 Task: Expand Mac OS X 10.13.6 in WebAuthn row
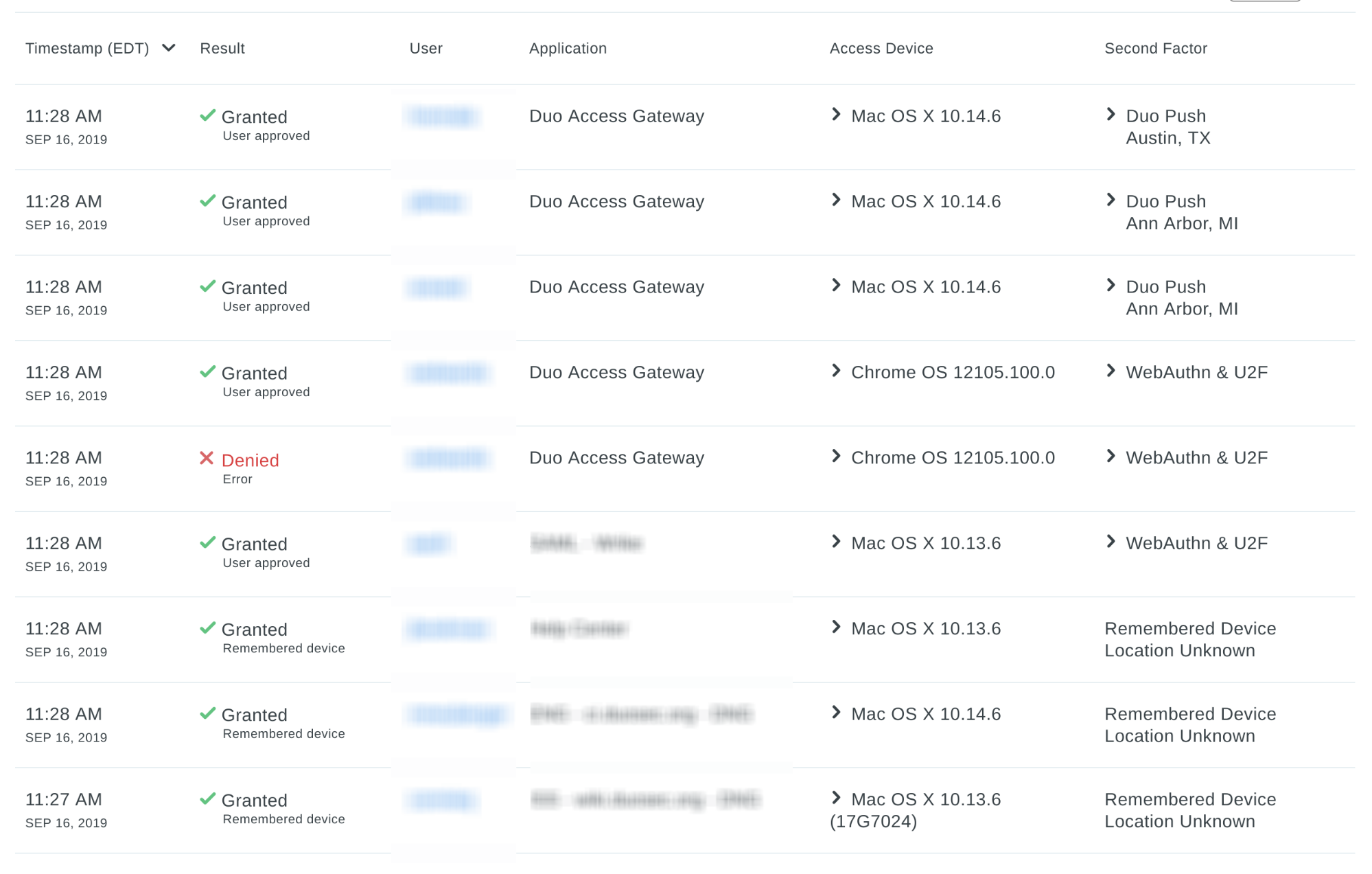[x=836, y=541]
